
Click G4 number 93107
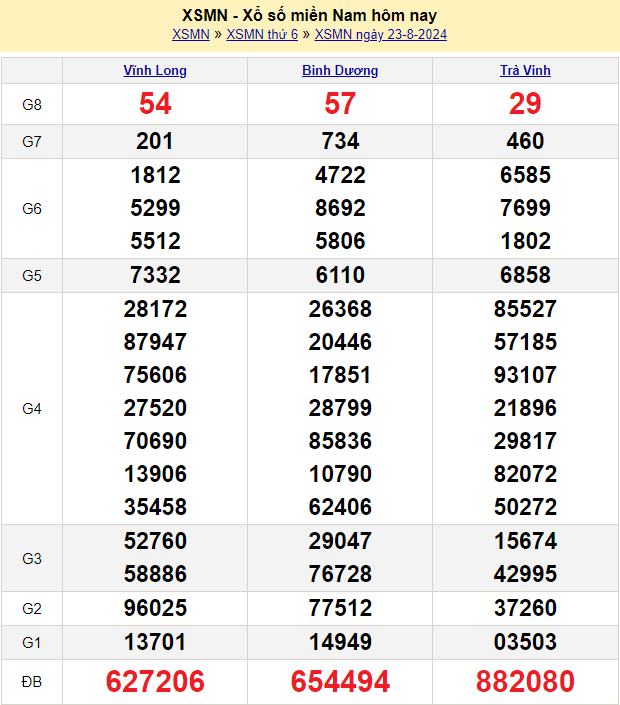click(x=525, y=375)
